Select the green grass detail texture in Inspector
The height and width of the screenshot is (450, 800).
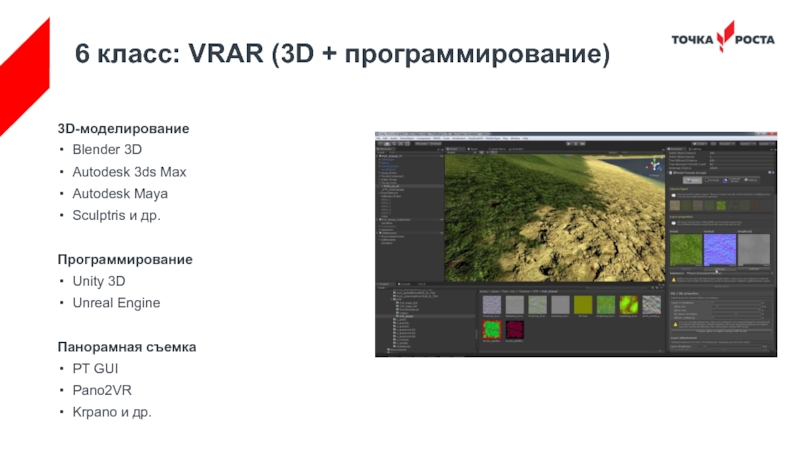685,249
